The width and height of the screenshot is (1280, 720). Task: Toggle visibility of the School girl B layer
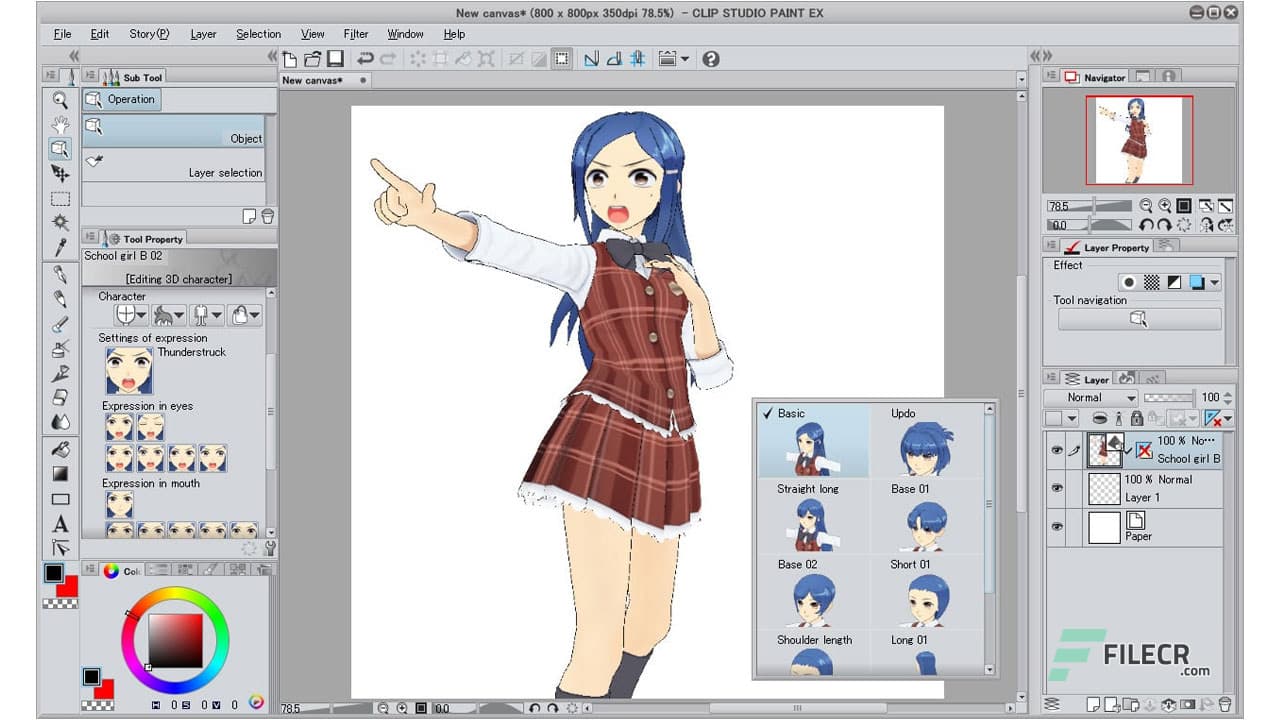click(1057, 450)
